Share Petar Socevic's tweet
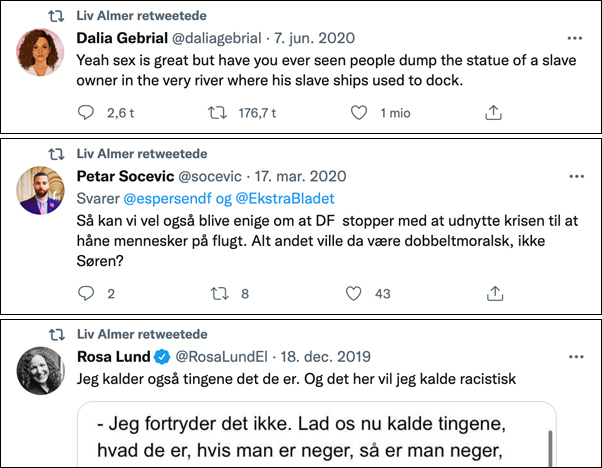The image size is (602, 468). point(495,293)
